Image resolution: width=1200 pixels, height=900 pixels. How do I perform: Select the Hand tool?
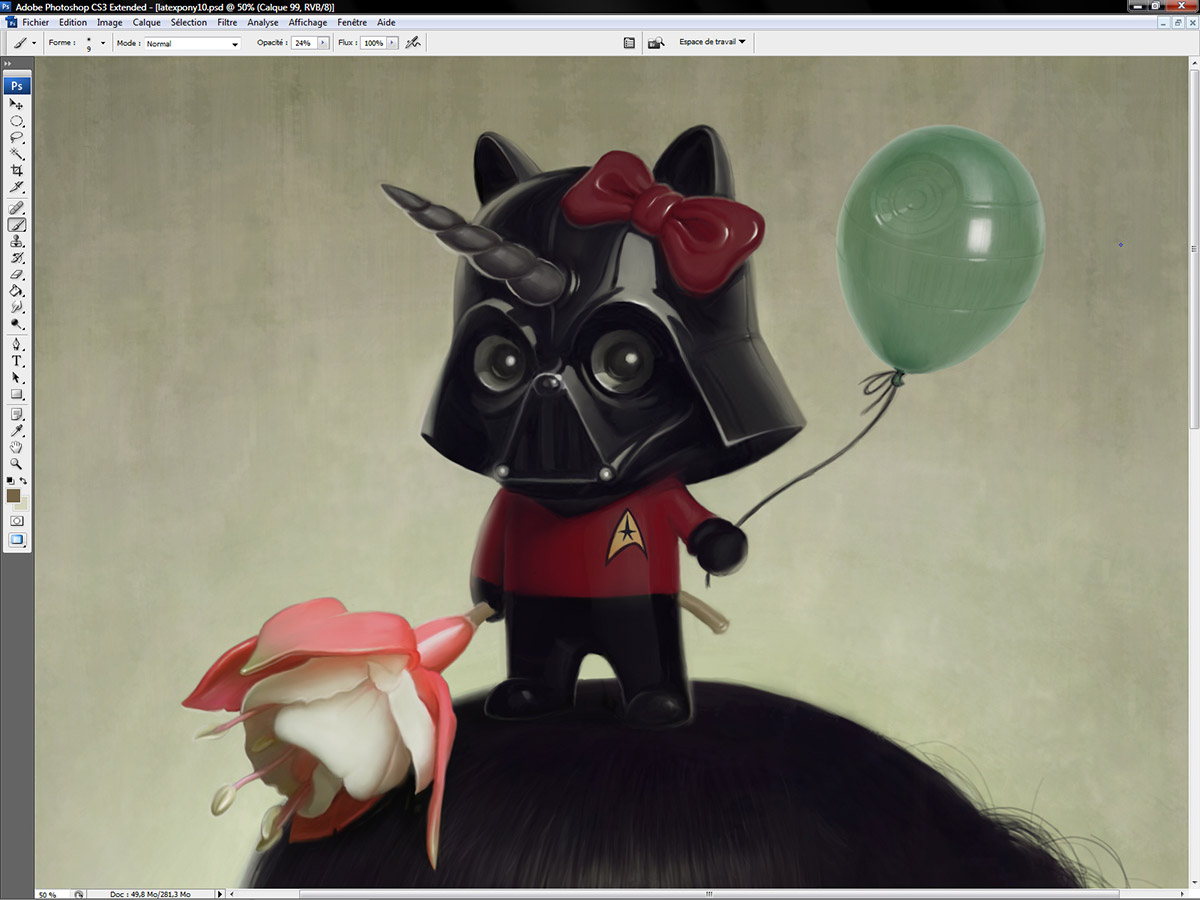[x=17, y=448]
